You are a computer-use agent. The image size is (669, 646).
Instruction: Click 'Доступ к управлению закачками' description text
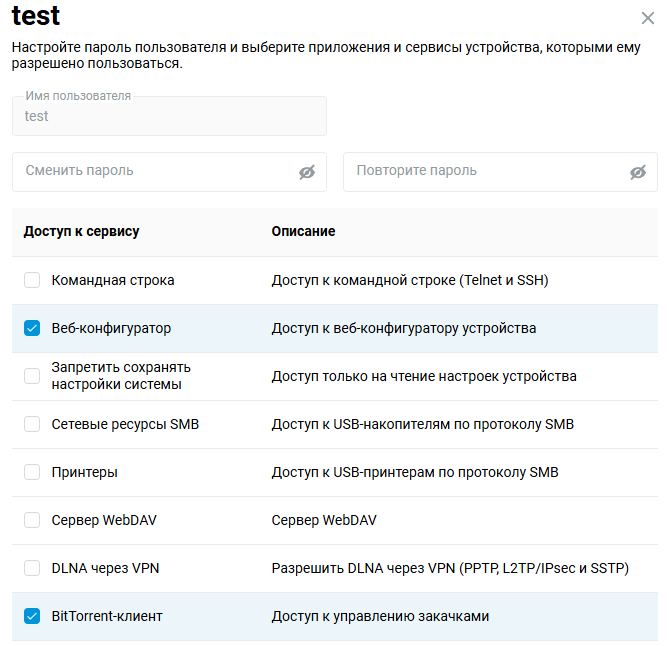(x=380, y=616)
